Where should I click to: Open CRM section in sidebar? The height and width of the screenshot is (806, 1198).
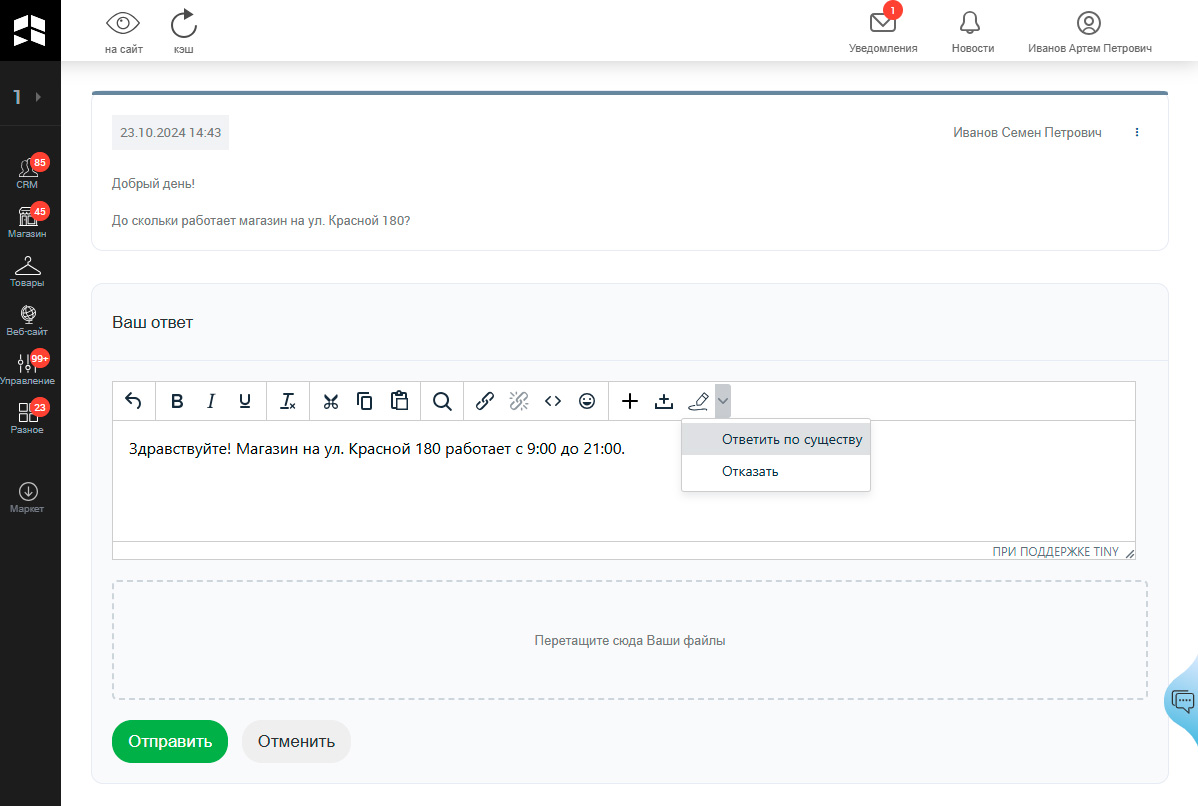pos(28,173)
